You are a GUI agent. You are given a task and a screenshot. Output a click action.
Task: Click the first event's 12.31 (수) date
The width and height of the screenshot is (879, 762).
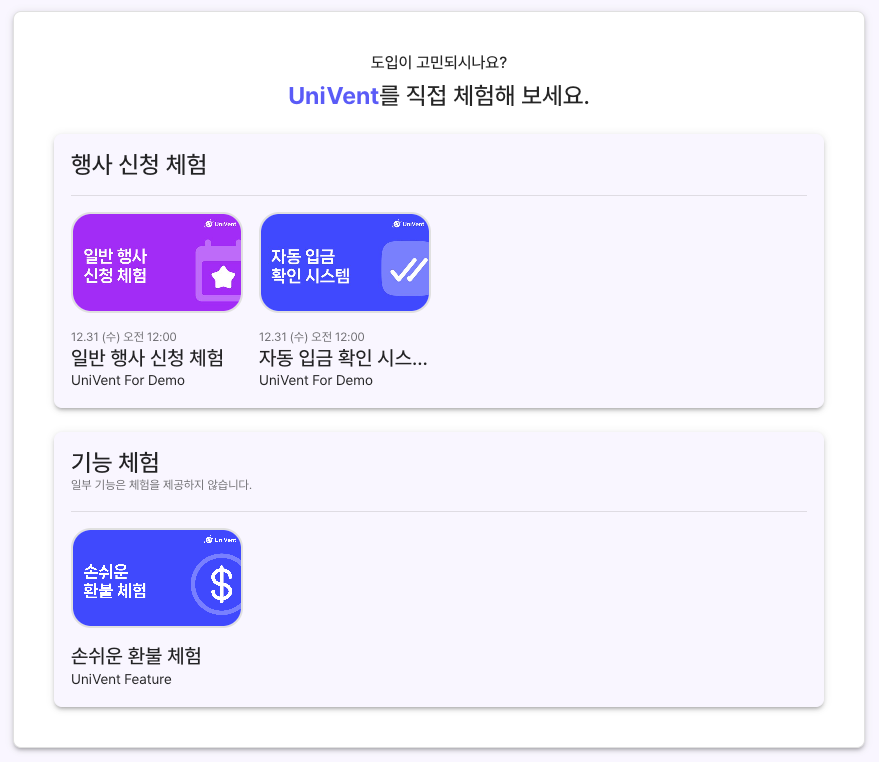point(95,337)
